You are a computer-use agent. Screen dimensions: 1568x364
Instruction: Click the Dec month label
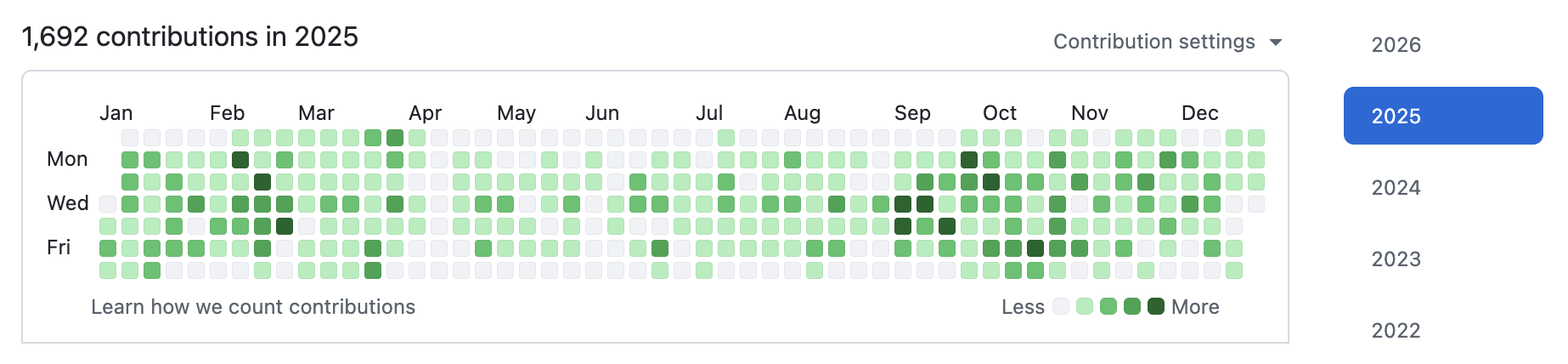pos(1199,113)
